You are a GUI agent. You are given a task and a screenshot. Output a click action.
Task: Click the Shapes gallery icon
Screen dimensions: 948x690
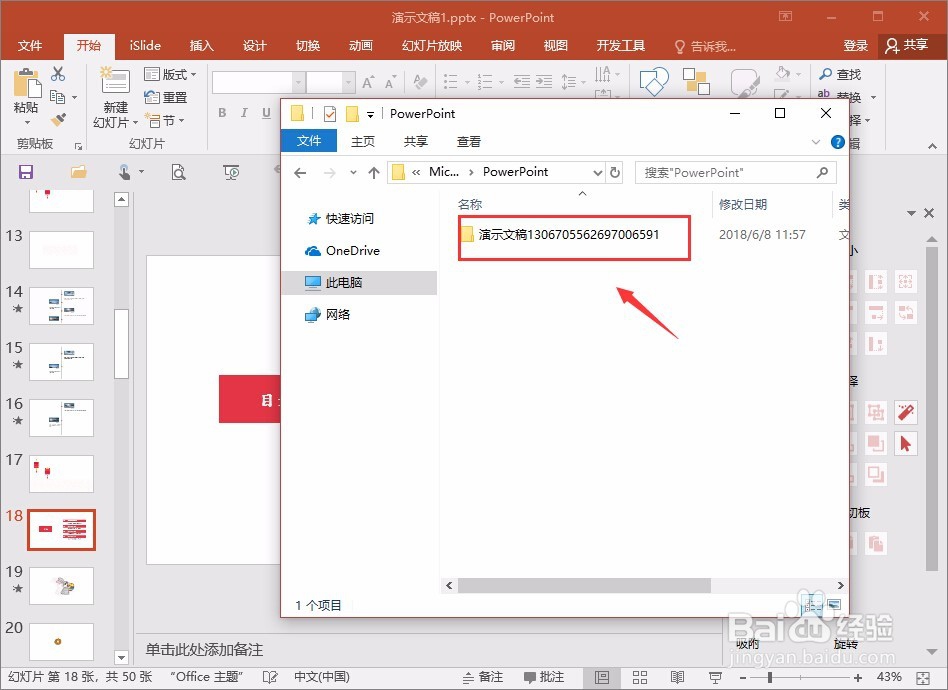[x=654, y=81]
